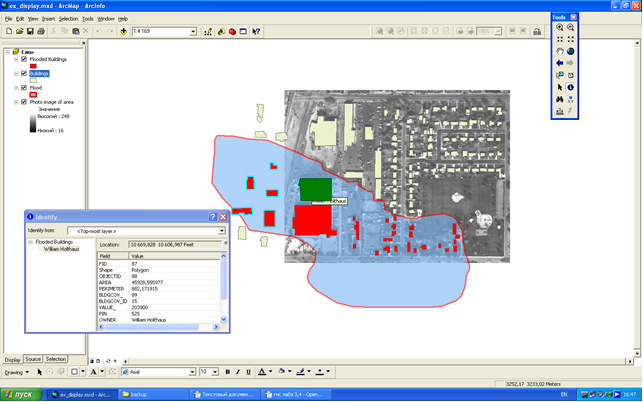Image resolution: width=643 pixels, height=402 pixels.
Task: Toggle the Buildings layer visibility
Action: pyautogui.click(x=24, y=73)
